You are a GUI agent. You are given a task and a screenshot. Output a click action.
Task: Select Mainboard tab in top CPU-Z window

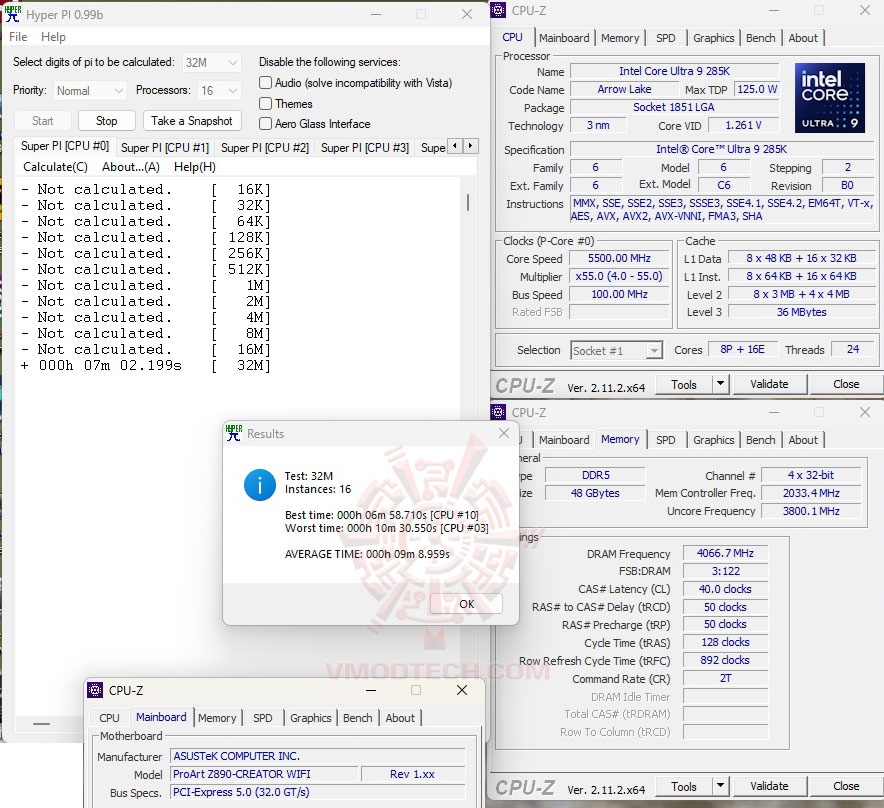564,38
